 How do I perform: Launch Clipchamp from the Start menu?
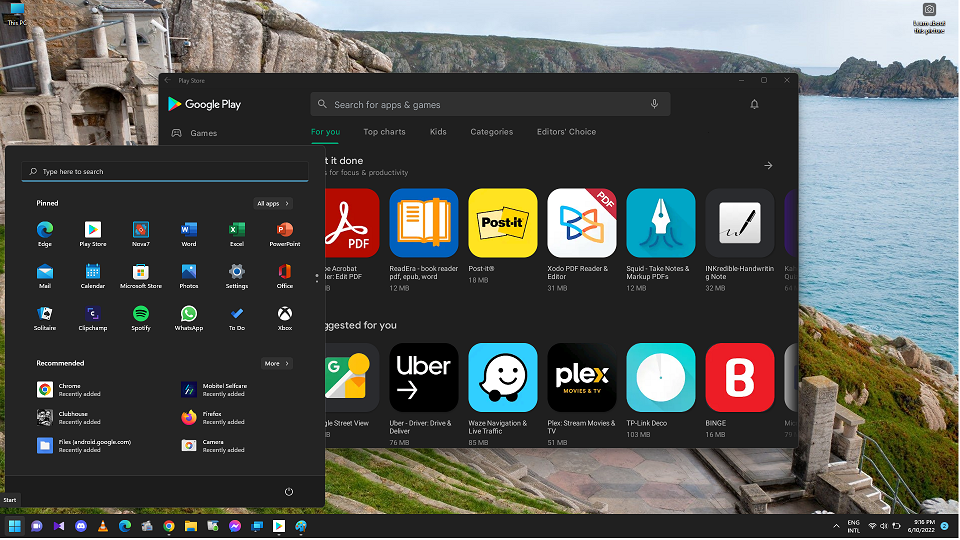click(92, 318)
